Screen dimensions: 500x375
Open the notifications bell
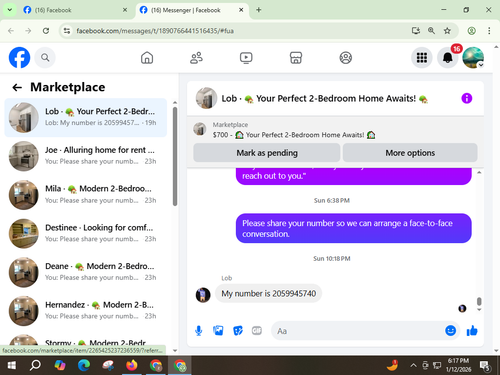point(448,58)
